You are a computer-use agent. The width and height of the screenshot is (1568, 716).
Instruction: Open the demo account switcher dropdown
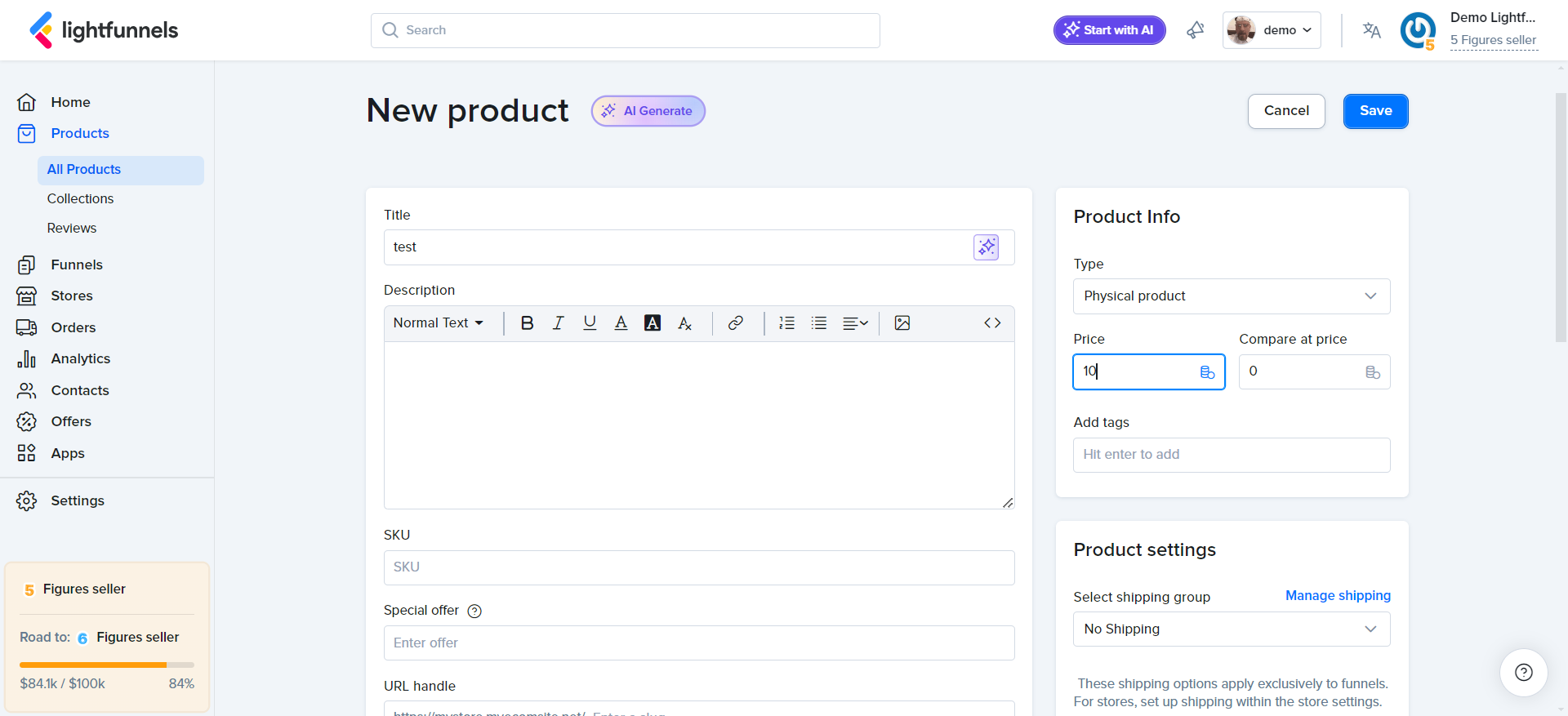point(1272,30)
